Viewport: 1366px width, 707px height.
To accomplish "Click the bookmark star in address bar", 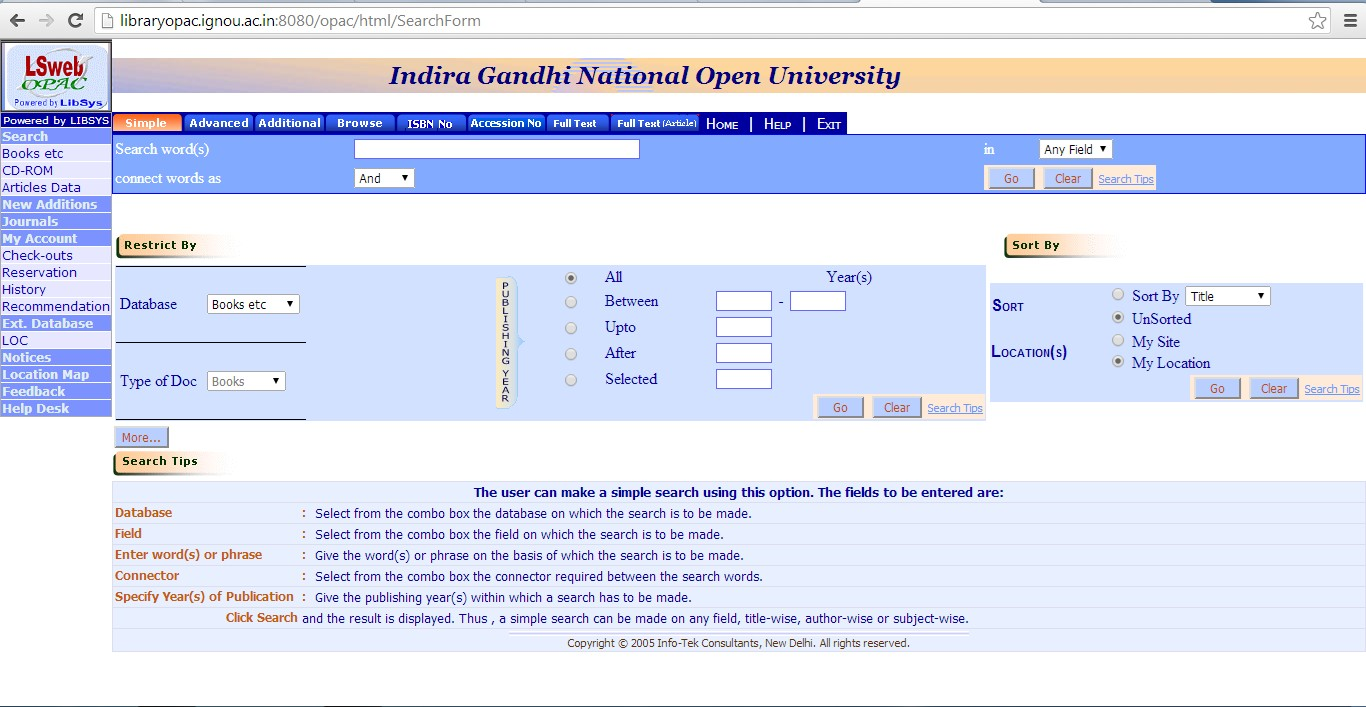I will (x=1319, y=19).
